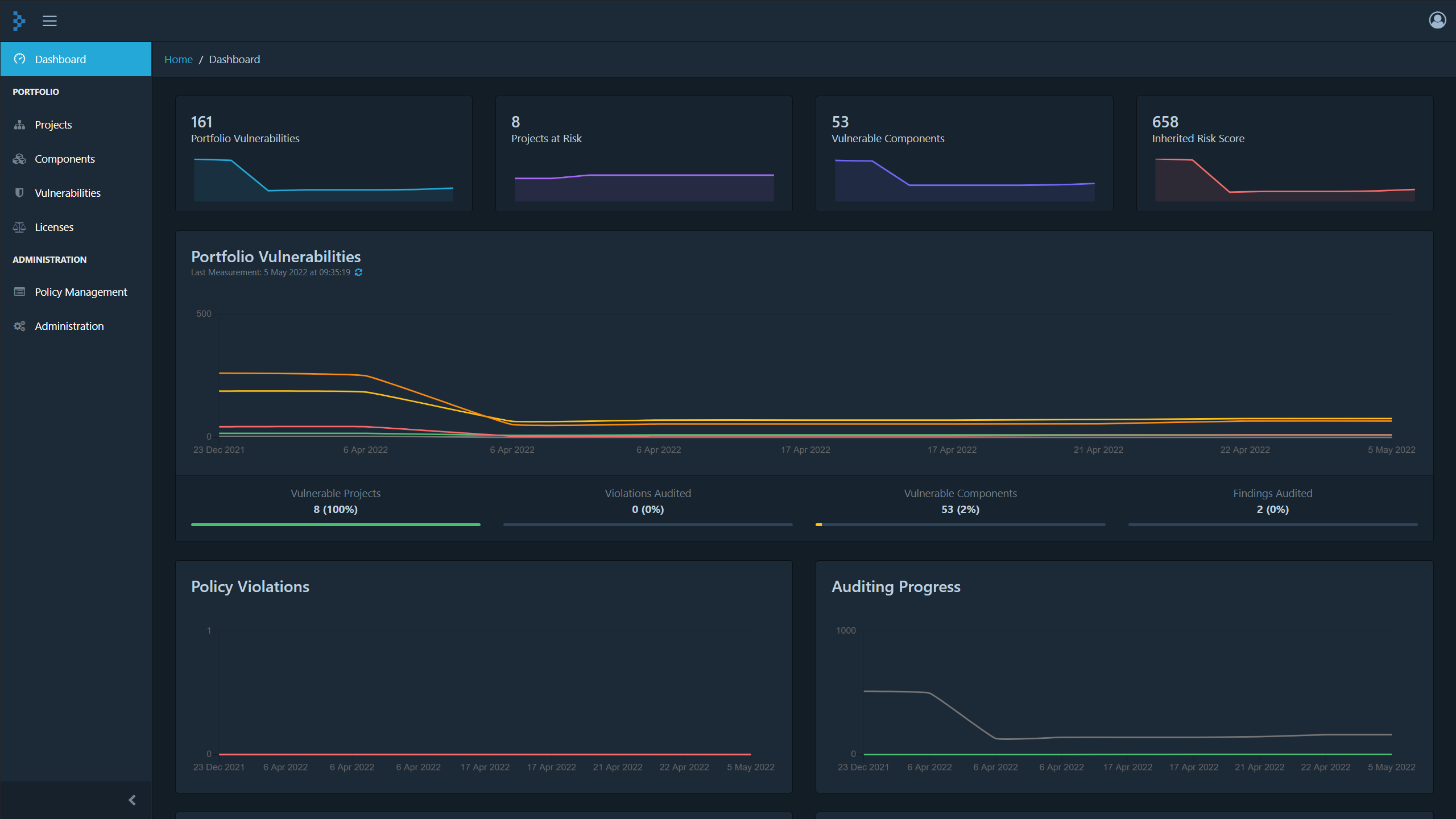Screen dimensions: 1456x819
Task: Select the PORTFOLIO section header
Action: pyautogui.click(x=36, y=92)
